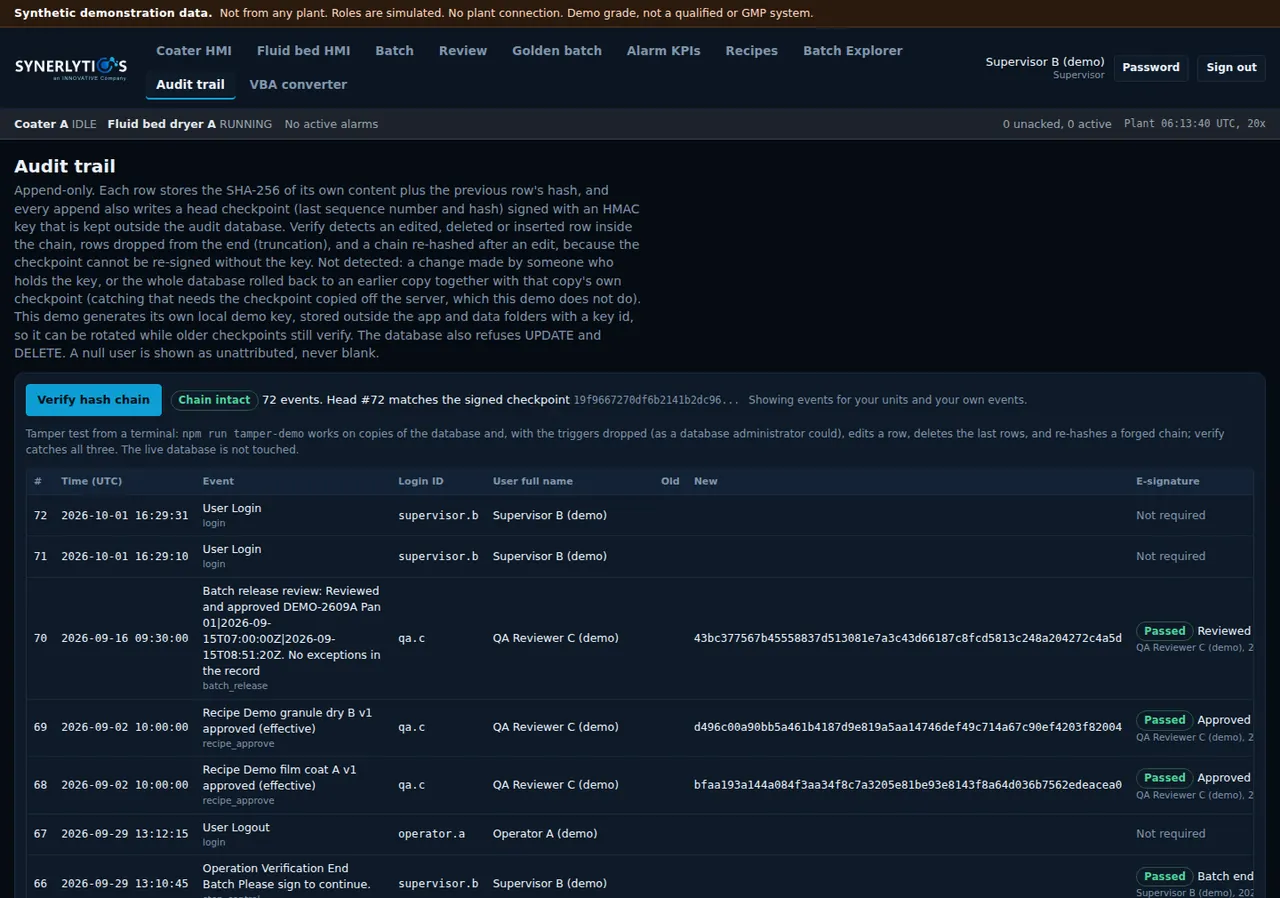Click hash starting with bfaa193a144a

(x=908, y=785)
